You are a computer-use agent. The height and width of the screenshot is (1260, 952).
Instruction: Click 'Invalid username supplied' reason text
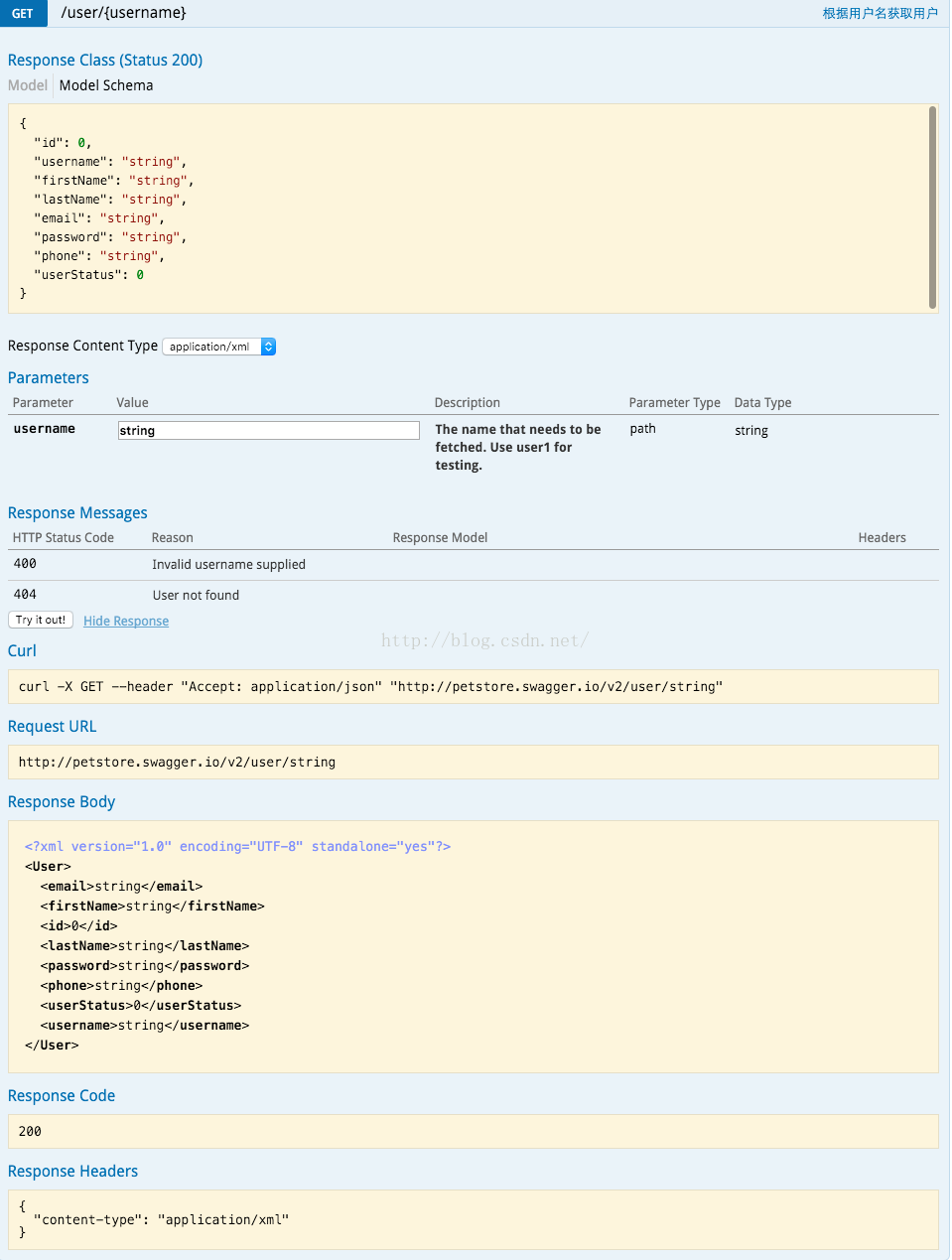click(x=229, y=564)
